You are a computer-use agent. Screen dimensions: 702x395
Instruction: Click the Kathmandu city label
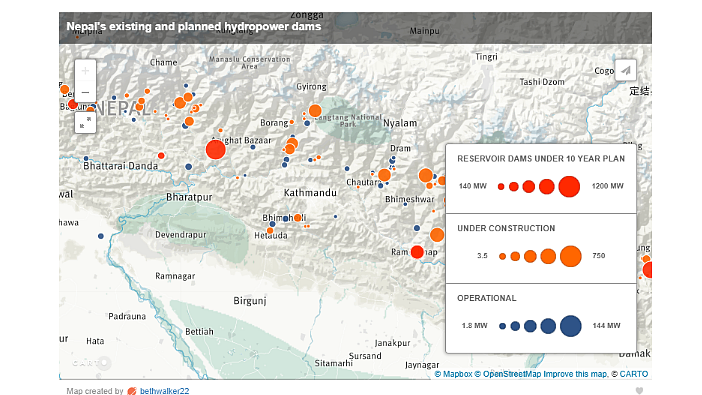click(x=310, y=193)
